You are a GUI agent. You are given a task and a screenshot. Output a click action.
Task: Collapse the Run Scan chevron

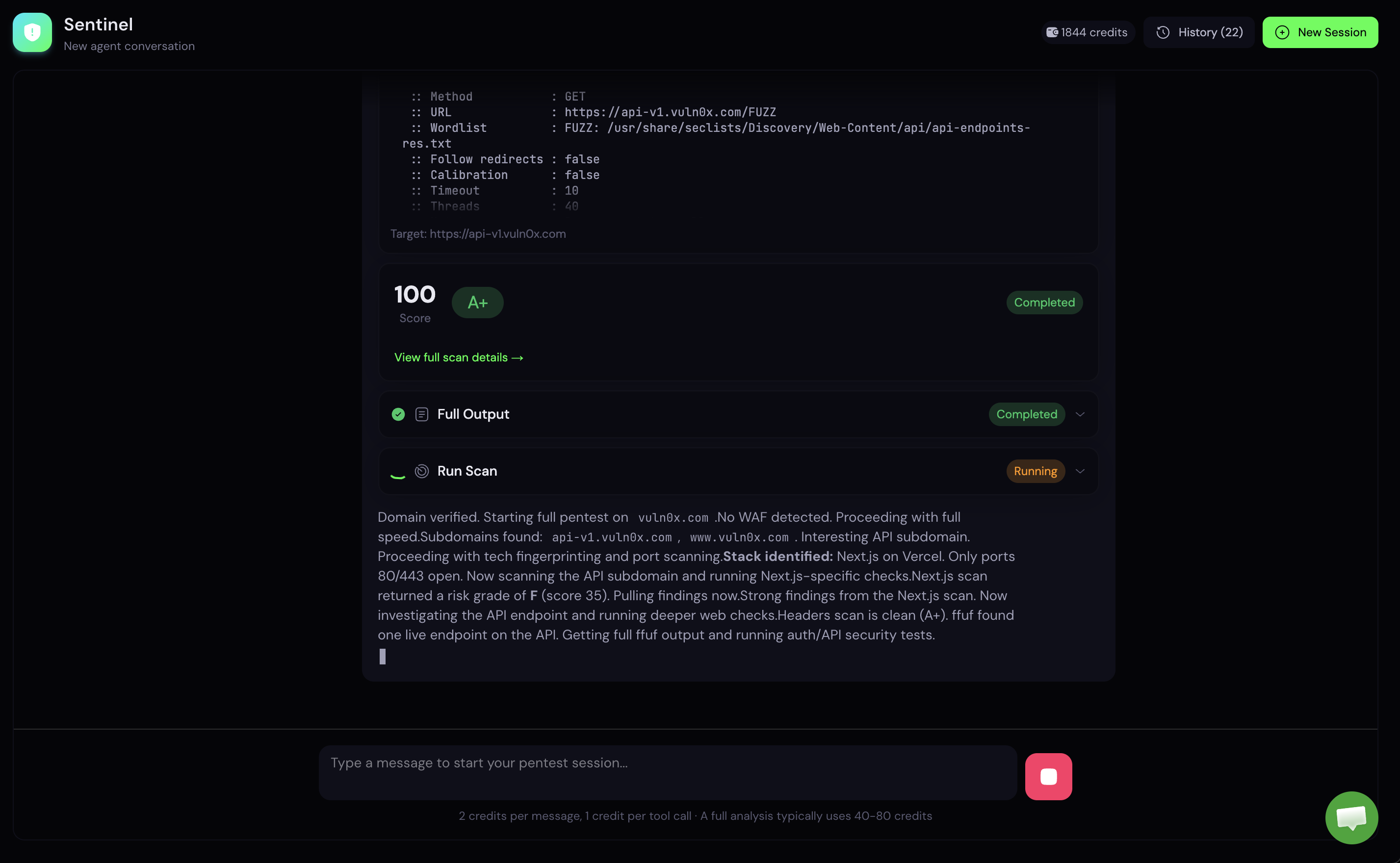1080,471
